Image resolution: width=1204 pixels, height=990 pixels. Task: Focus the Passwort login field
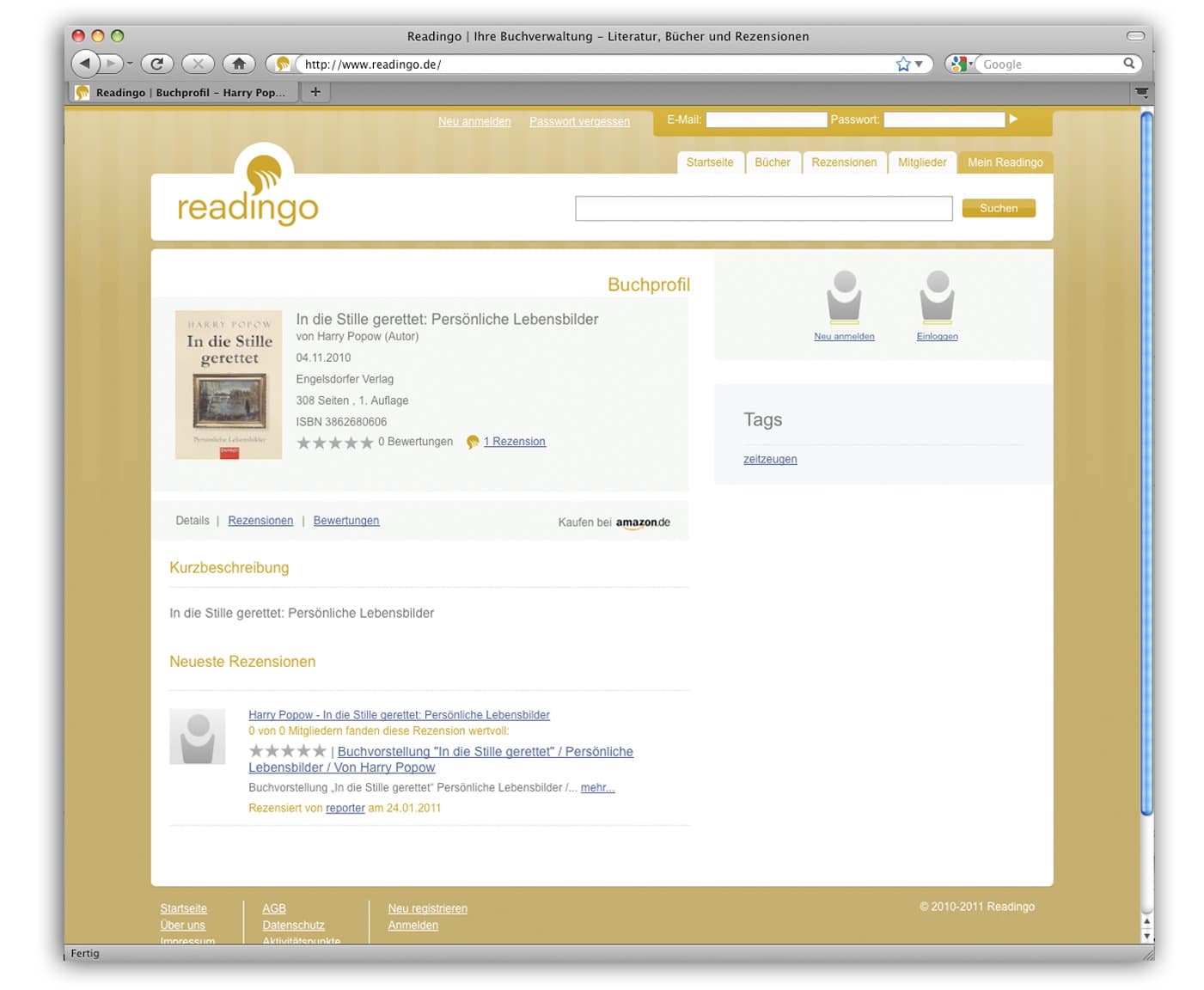tap(944, 120)
